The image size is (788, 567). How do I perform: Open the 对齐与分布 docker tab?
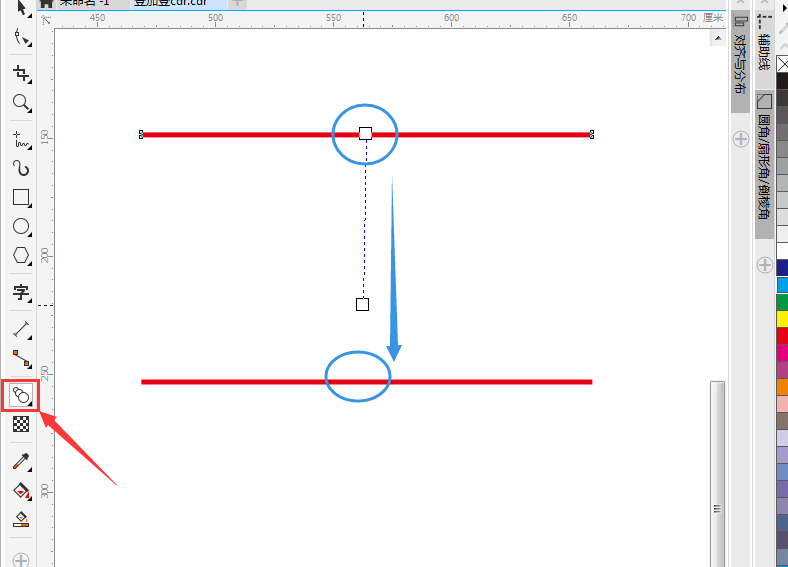(741, 62)
